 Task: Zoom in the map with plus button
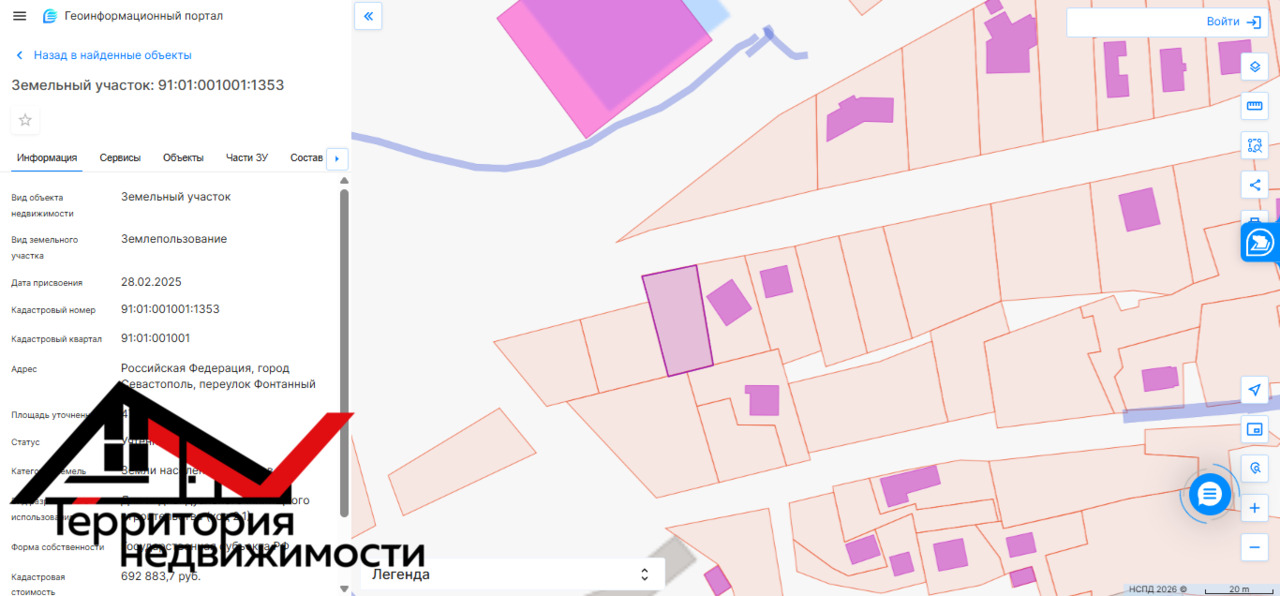click(x=1254, y=508)
